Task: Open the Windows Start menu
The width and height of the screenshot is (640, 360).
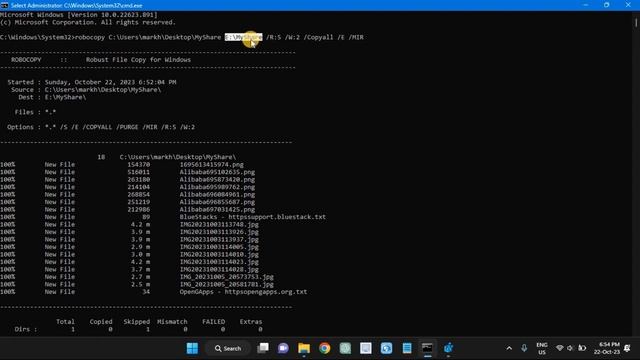Action: pyautogui.click(x=192, y=348)
